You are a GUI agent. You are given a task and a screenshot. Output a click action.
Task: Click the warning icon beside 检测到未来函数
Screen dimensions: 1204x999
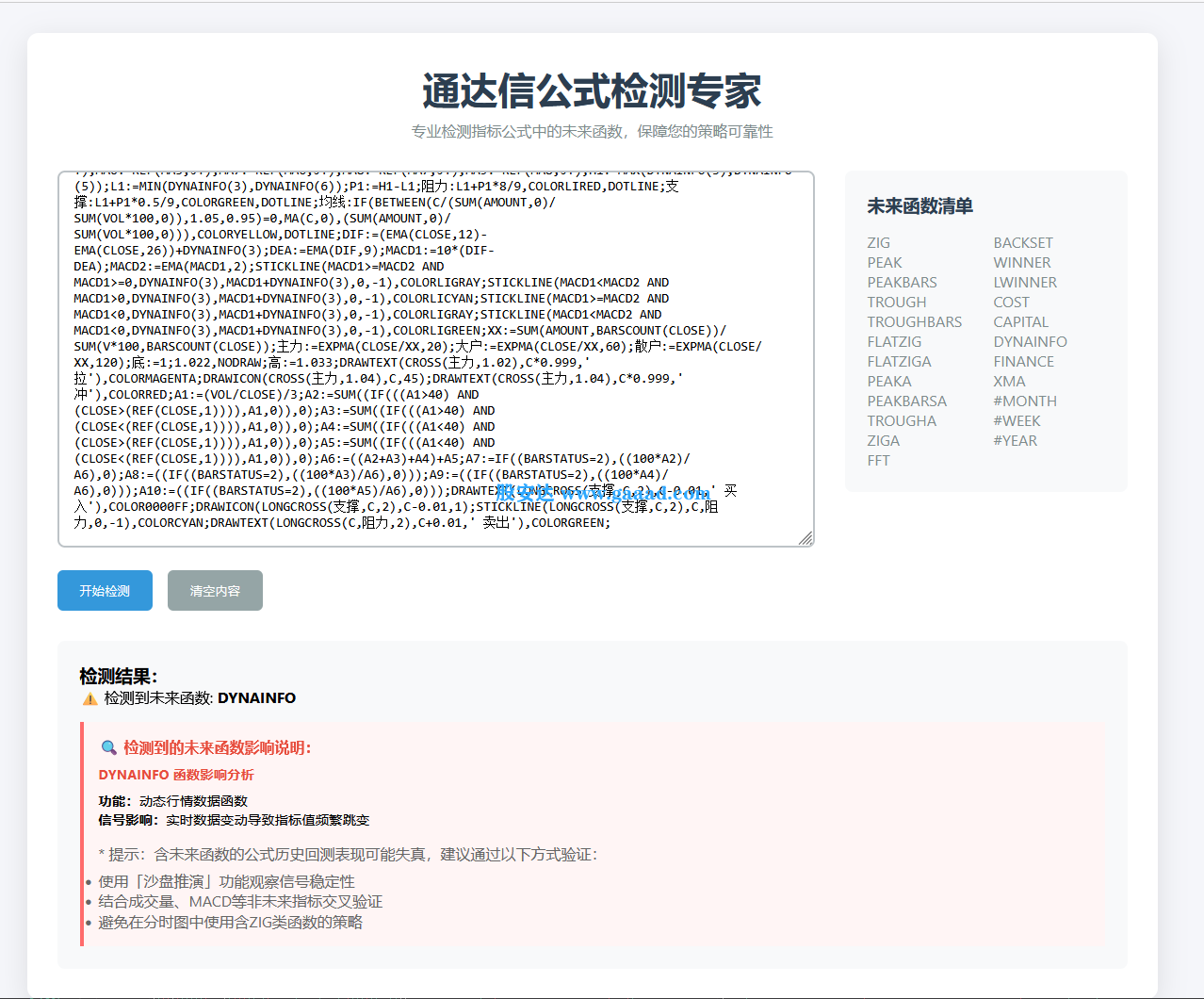point(90,698)
